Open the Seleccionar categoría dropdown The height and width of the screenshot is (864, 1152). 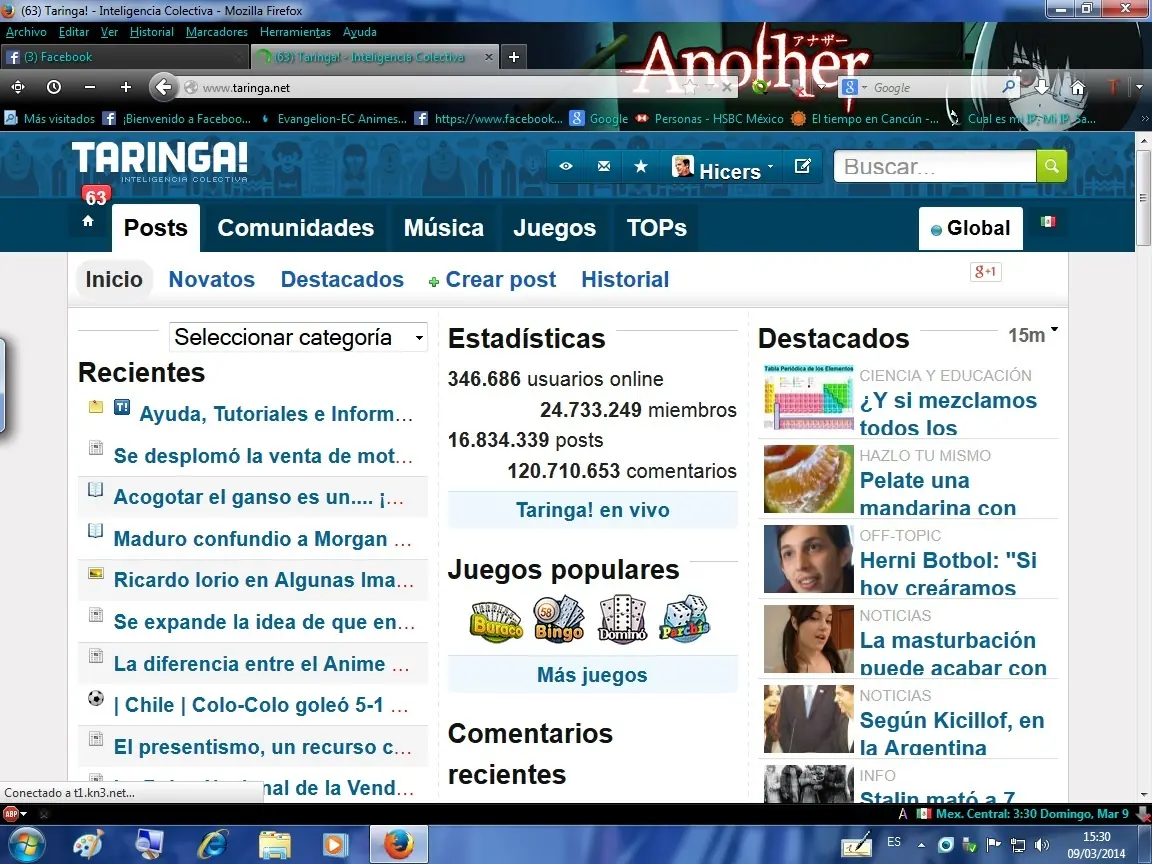(x=297, y=337)
